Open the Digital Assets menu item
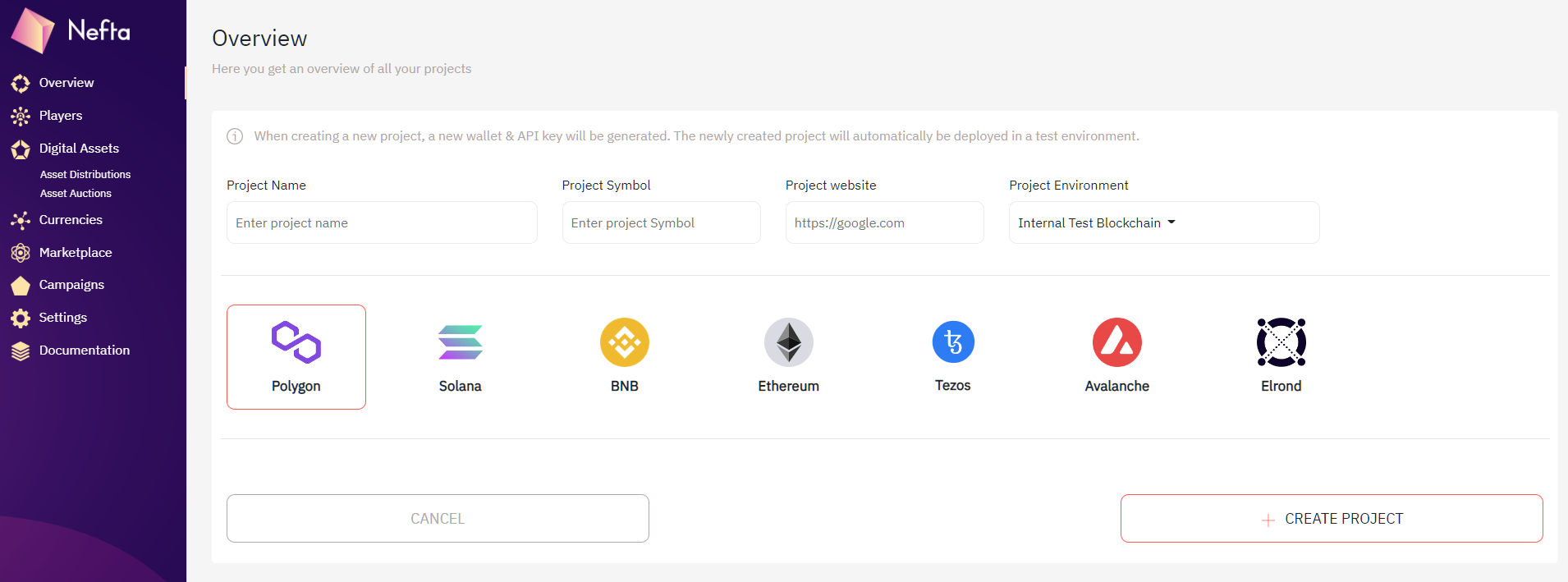 [79, 149]
